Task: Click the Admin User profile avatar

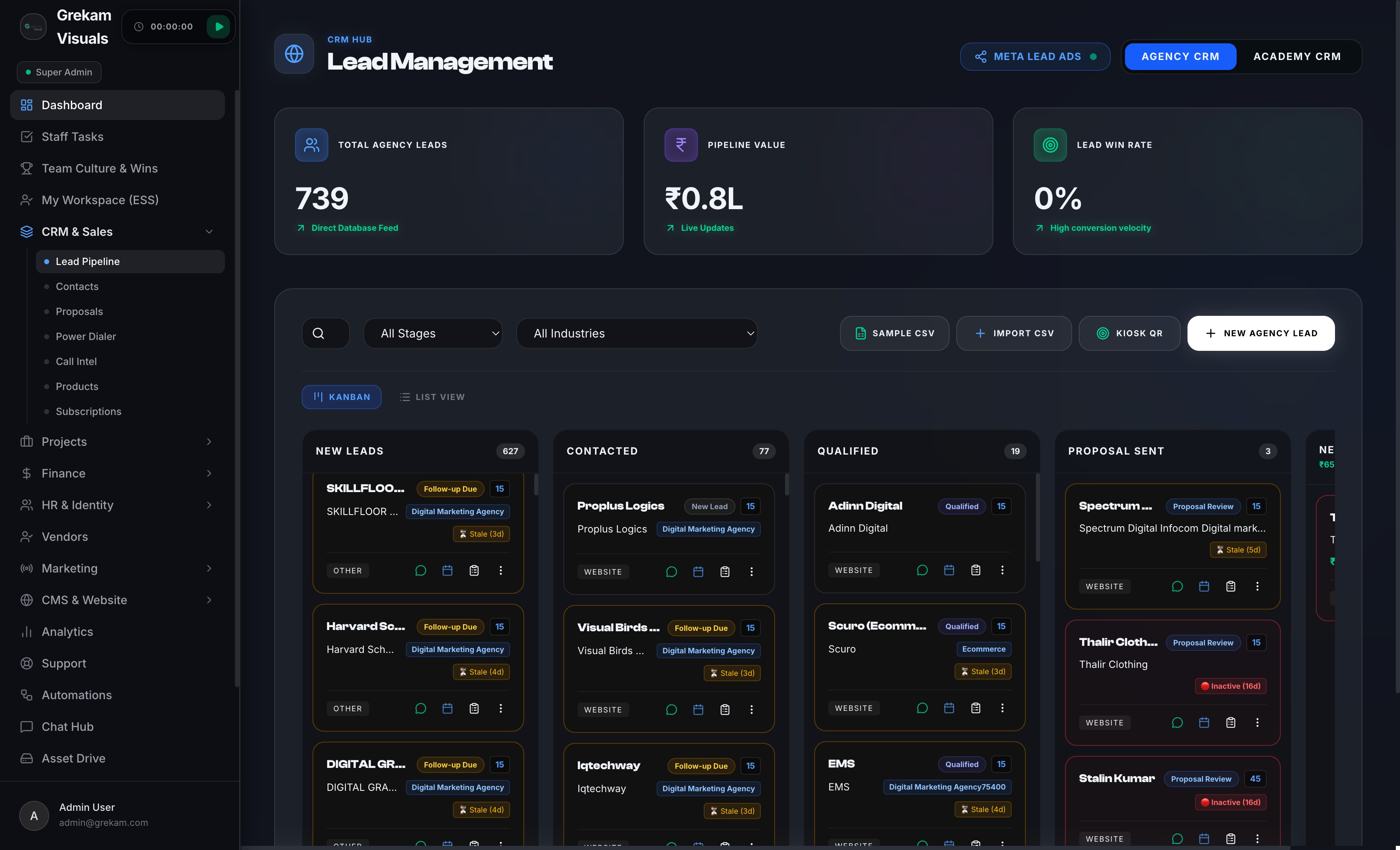Action: (34, 815)
